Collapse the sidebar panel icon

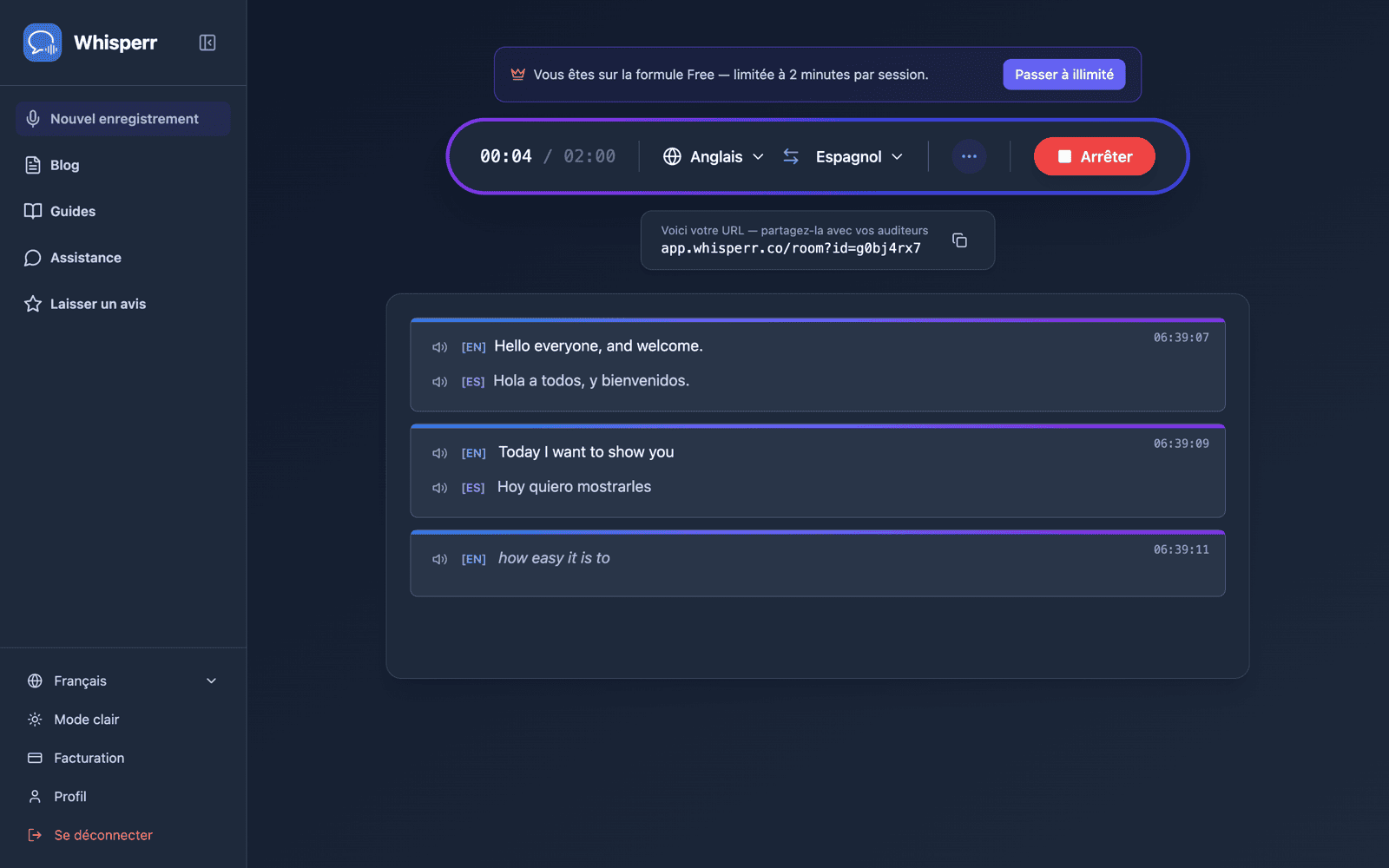coord(207,43)
